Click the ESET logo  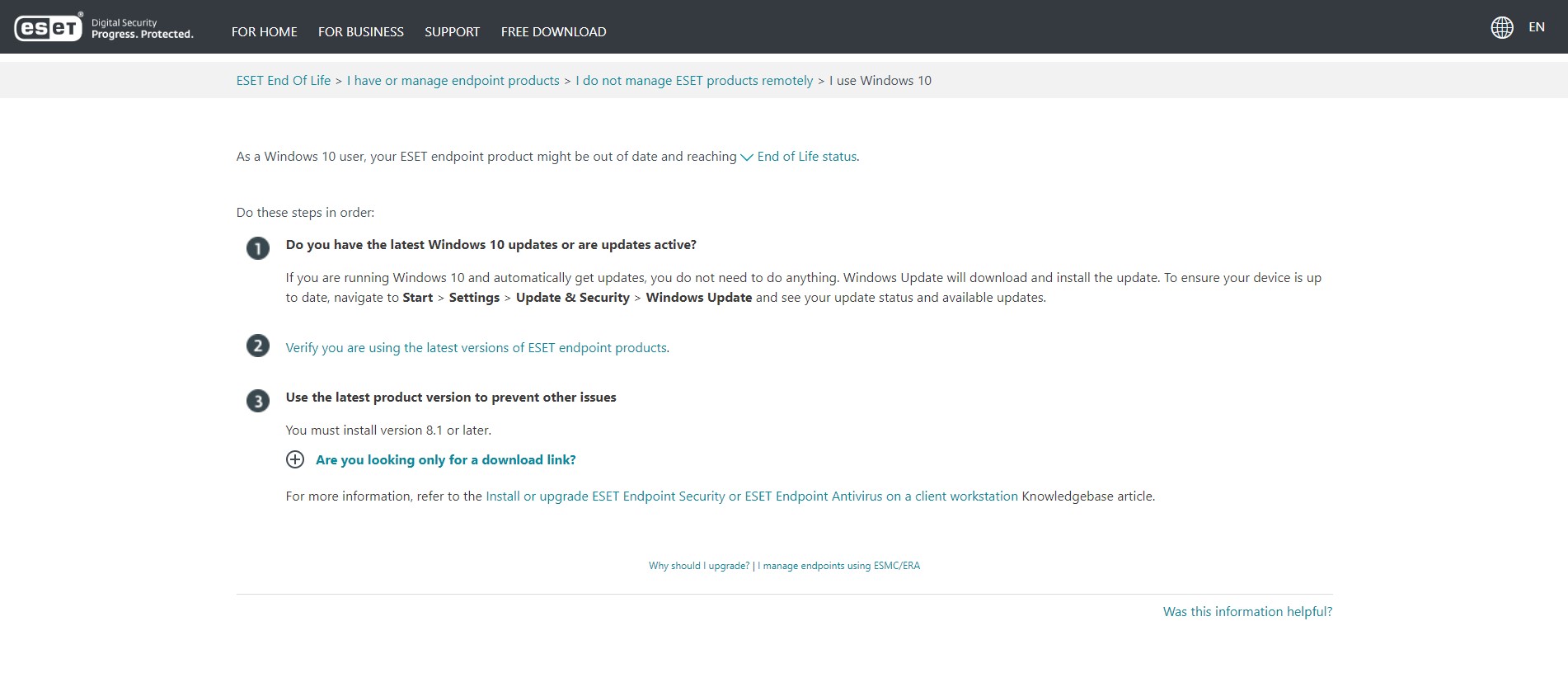(x=49, y=27)
